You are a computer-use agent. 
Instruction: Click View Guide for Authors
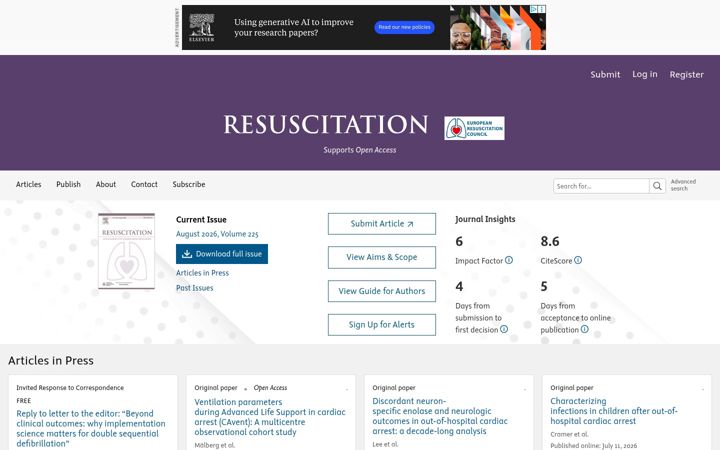click(382, 291)
